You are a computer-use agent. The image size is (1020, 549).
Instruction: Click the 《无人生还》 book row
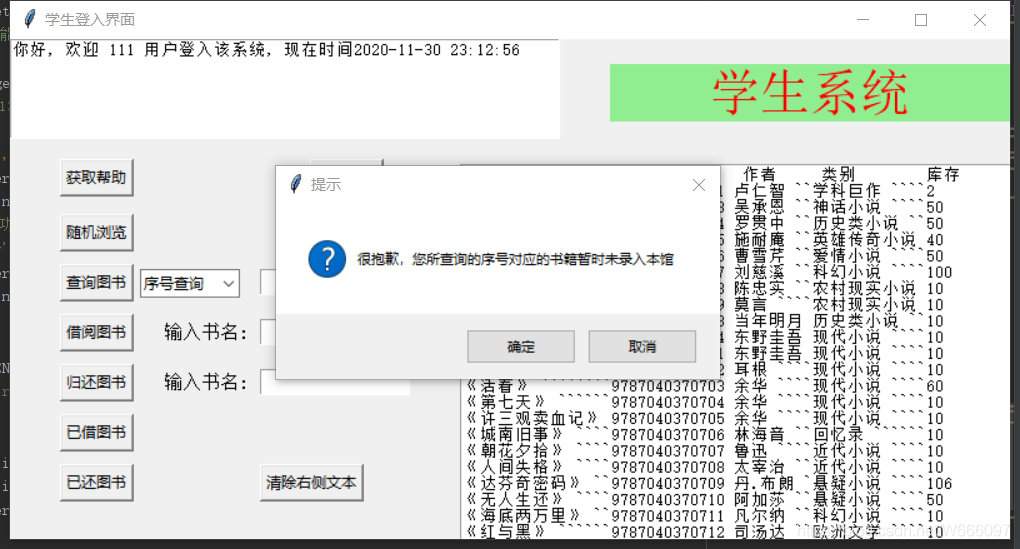705,500
